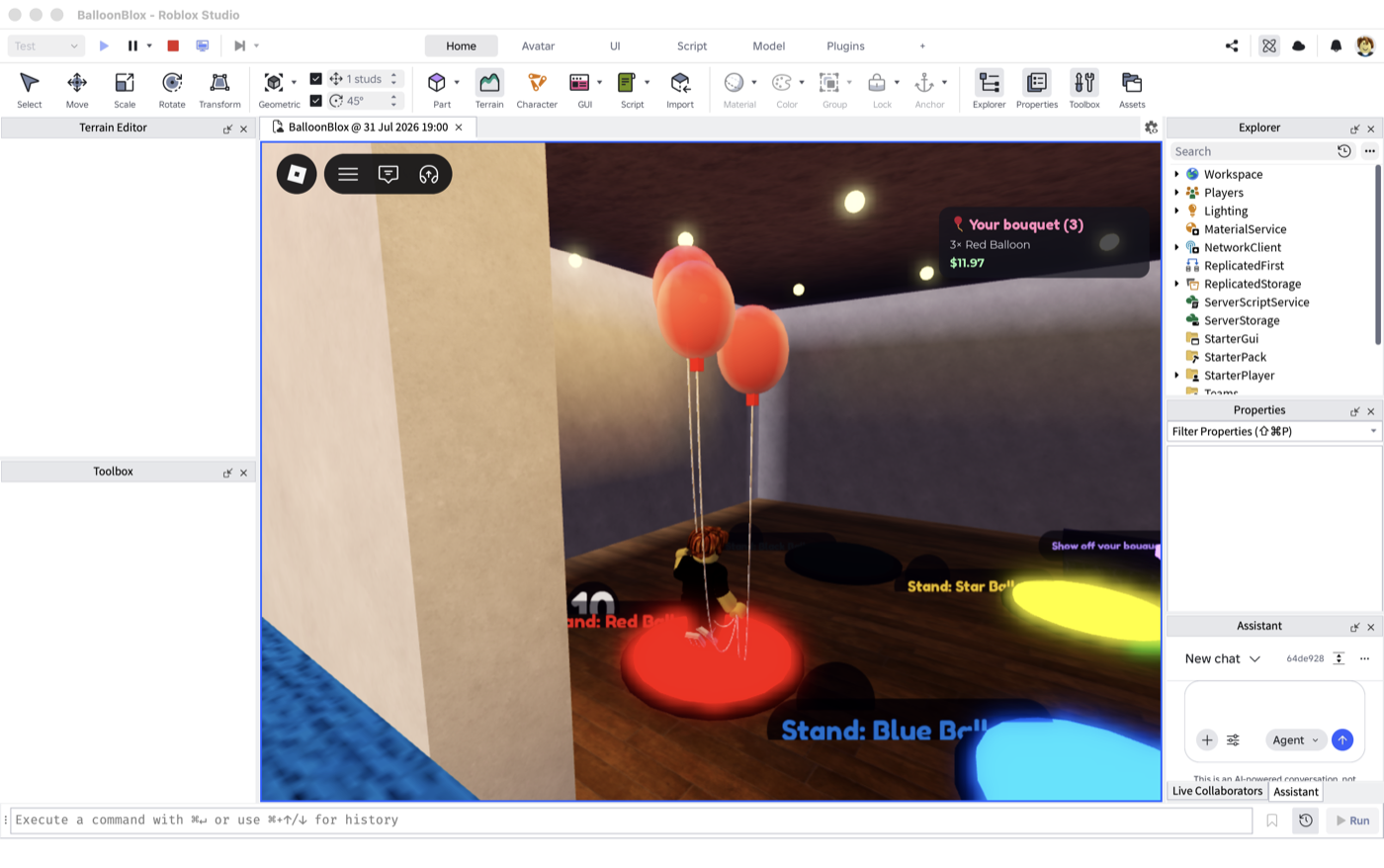1384x868 pixels.
Task: Click the Character toolbar icon
Action: [537, 83]
